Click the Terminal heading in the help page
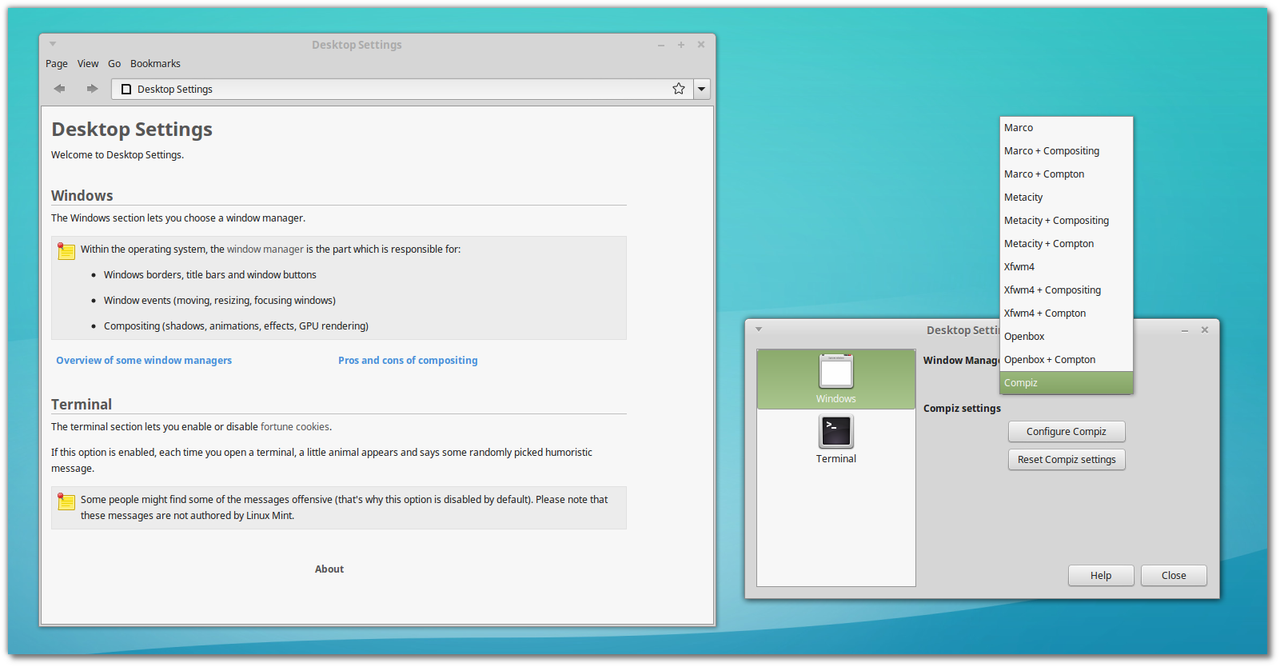 pos(82,405)
